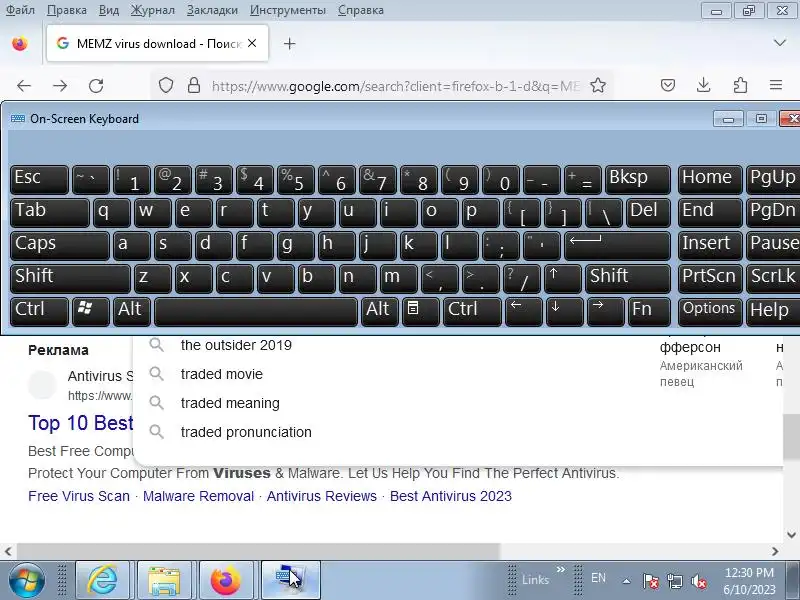The height and width of the screenshot is (600, 800).
Task: Toggle the left Ctrl key
Action: pos(39,312)
